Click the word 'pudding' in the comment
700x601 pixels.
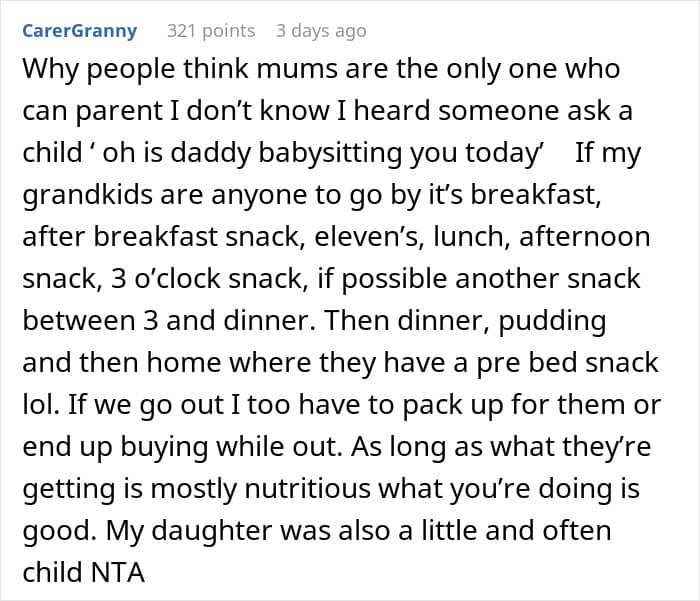(552, 321)
